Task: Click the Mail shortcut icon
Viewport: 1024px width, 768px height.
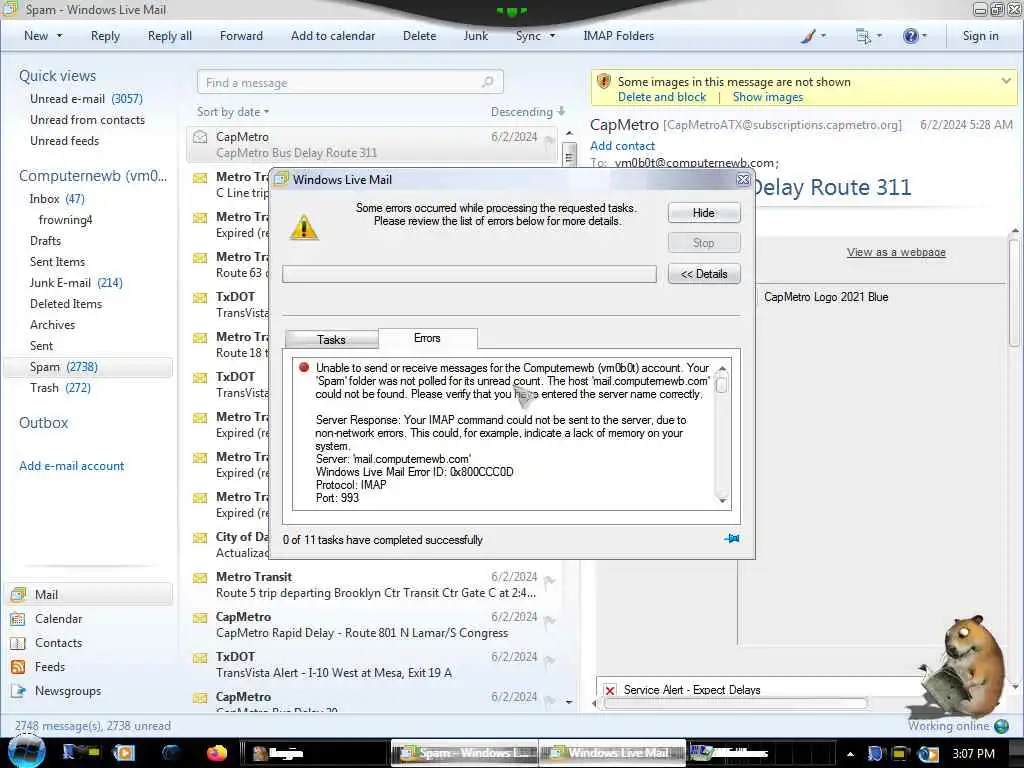Action: 18,594
